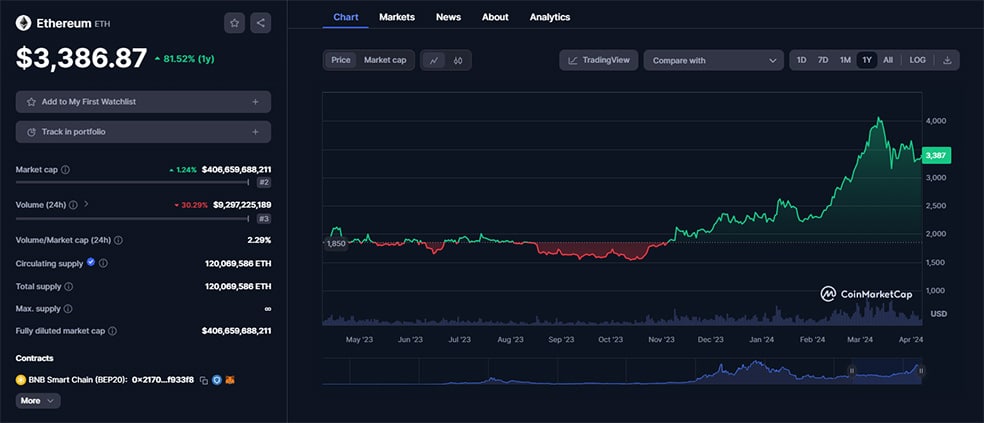Image resolution: width=984 pixels, height=423 pixels.
Task: Open the Compare with dropdown
Action: 714,60
